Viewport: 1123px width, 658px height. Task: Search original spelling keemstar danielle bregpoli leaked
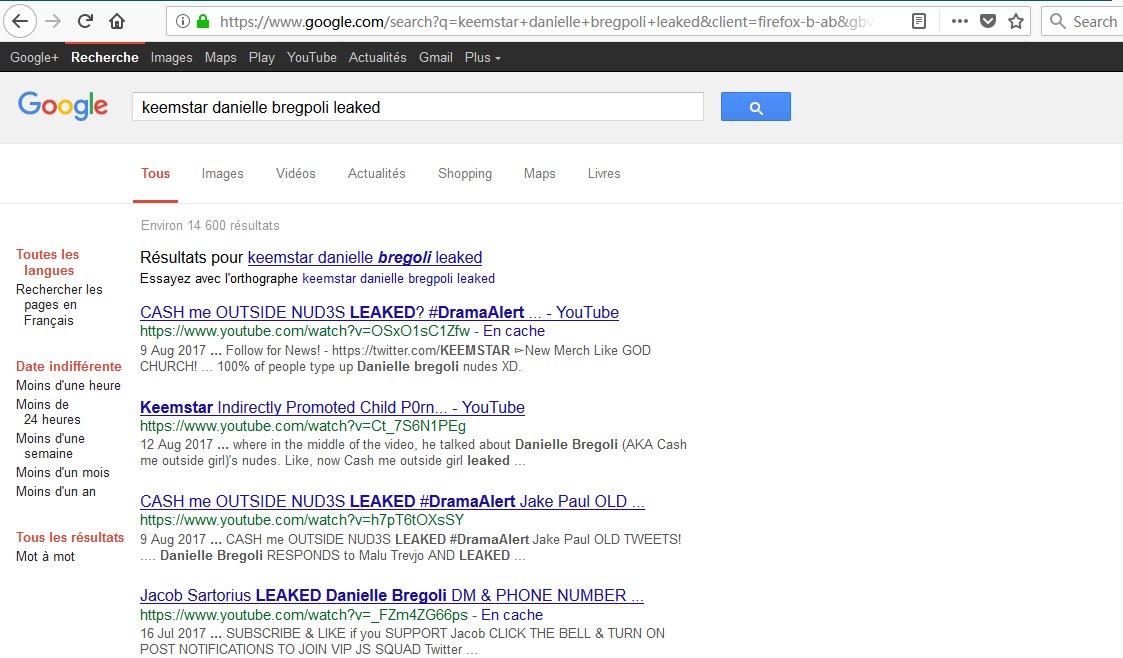click(x=398, y=279)
